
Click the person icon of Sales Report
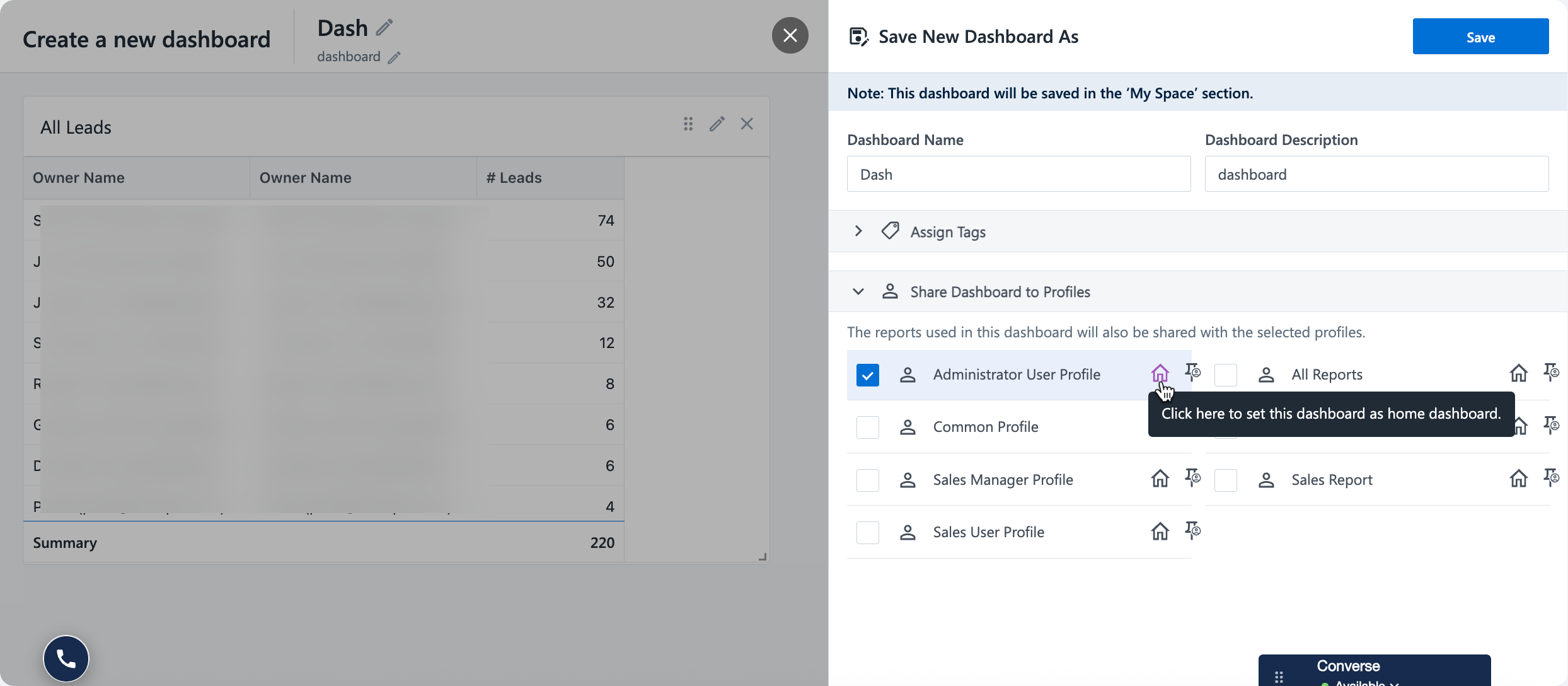click(1266, 480)
